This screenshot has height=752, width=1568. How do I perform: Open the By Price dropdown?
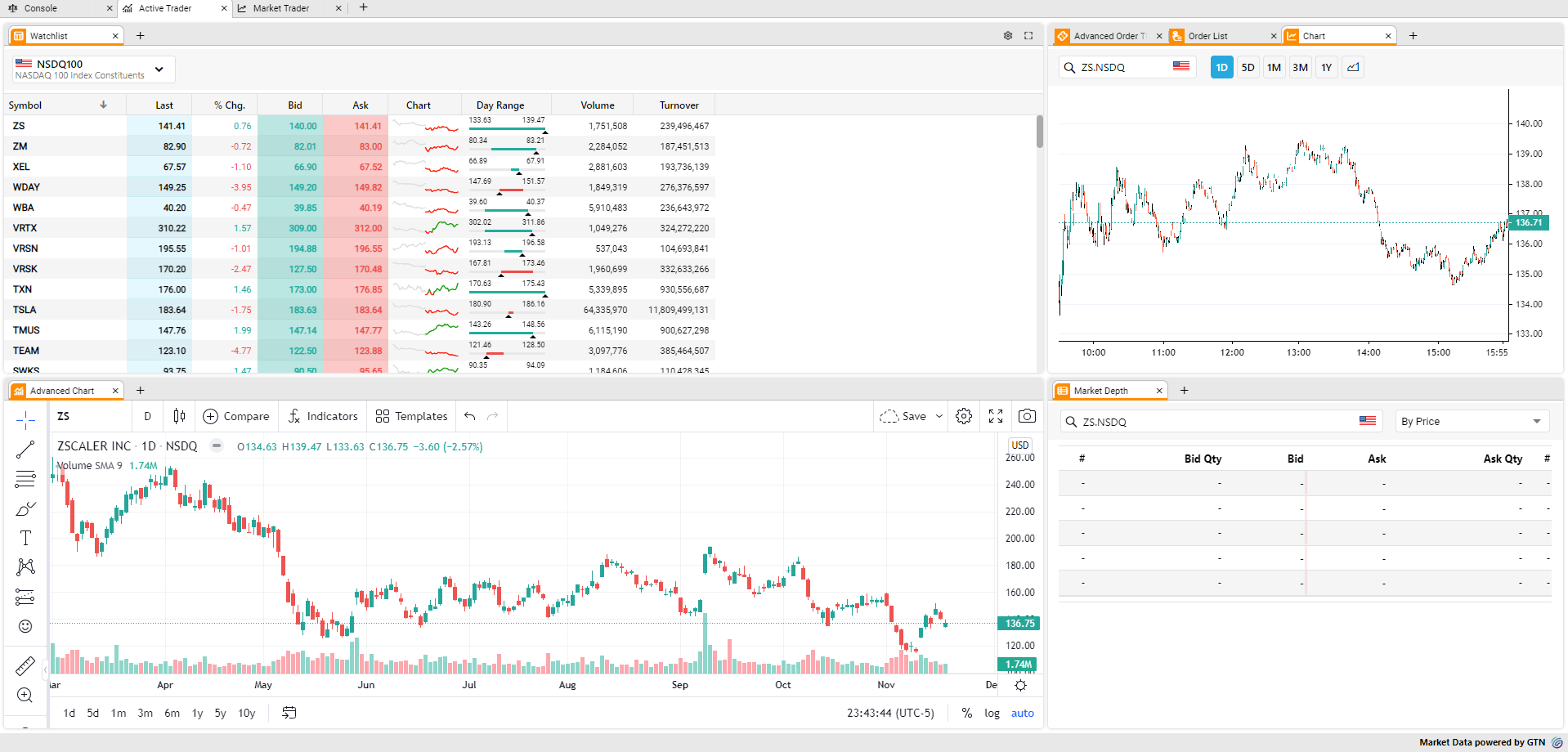1471,422
